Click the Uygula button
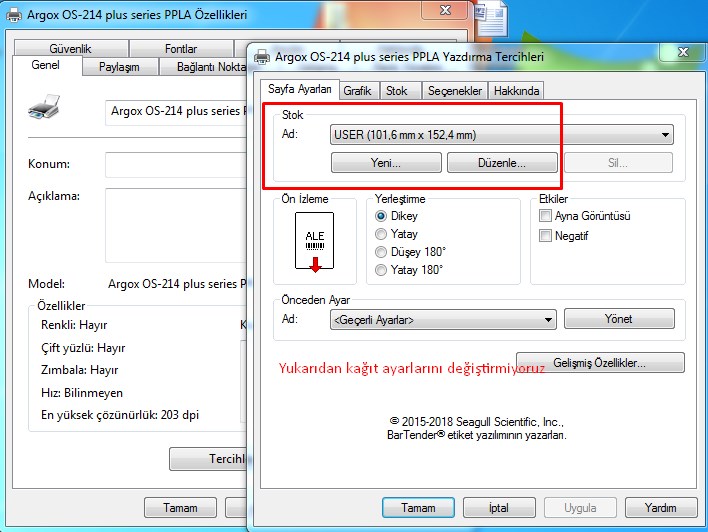Image resolution: width=708 pixels, height=532 pixels. [580, 508]
